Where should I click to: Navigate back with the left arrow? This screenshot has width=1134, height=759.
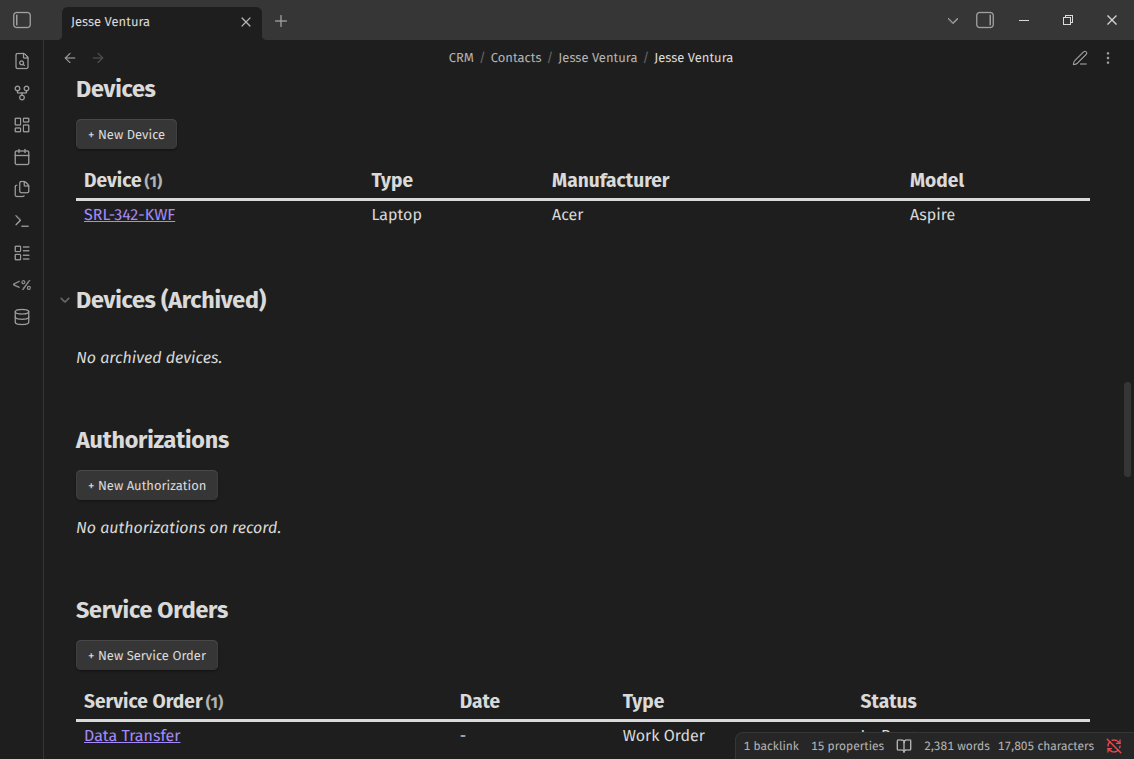(x=69, y=58)
